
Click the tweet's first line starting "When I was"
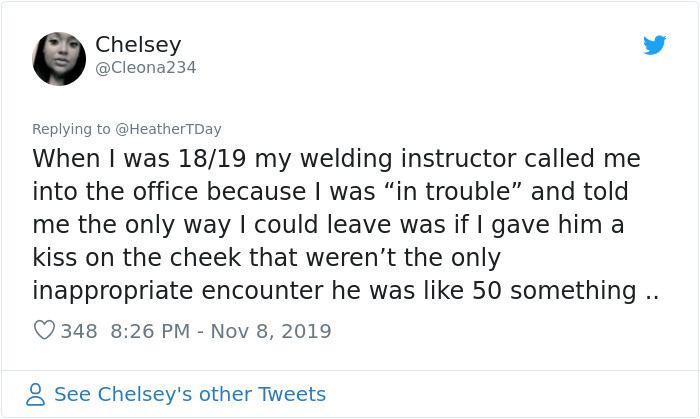(336, 160)
